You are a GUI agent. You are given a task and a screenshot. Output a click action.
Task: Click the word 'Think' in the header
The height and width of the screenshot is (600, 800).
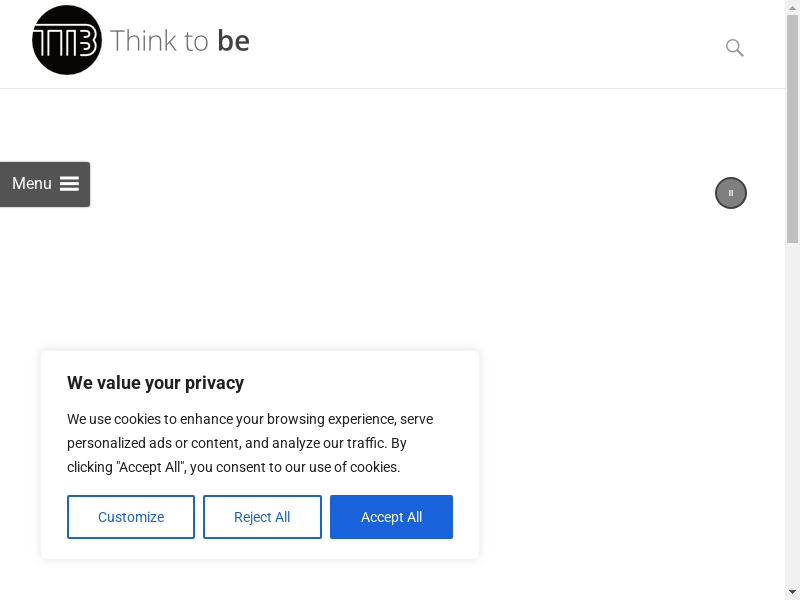144,41
